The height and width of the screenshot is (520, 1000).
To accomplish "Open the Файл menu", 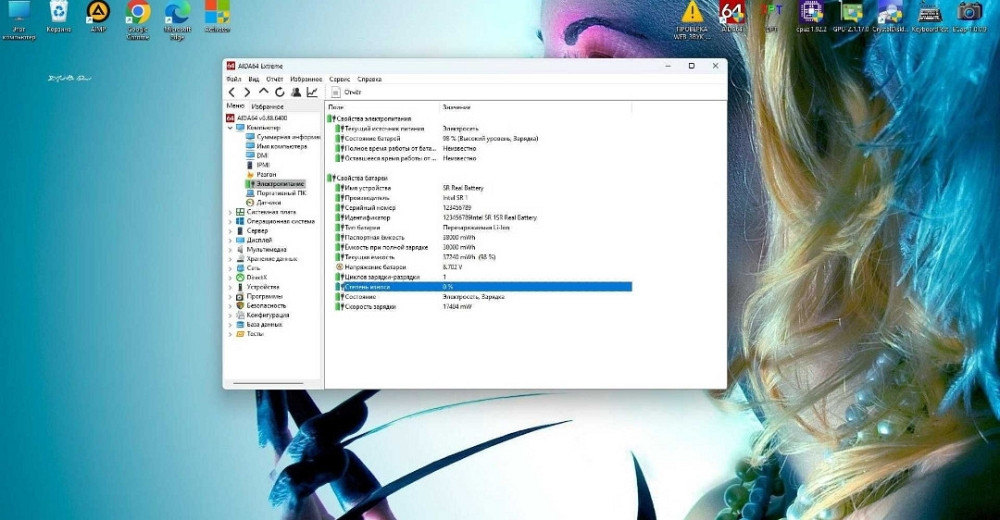I will pos(233,78).
